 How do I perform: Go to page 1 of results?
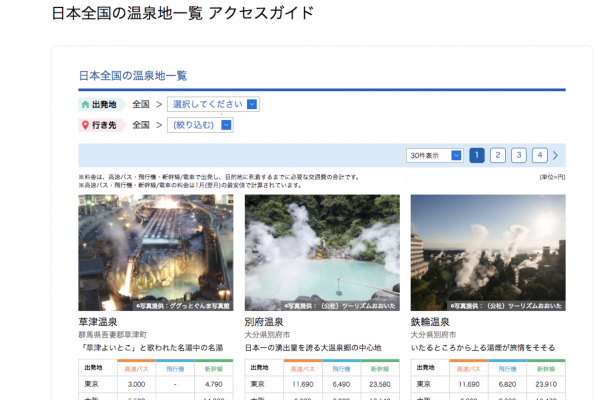tap(477, 155)
